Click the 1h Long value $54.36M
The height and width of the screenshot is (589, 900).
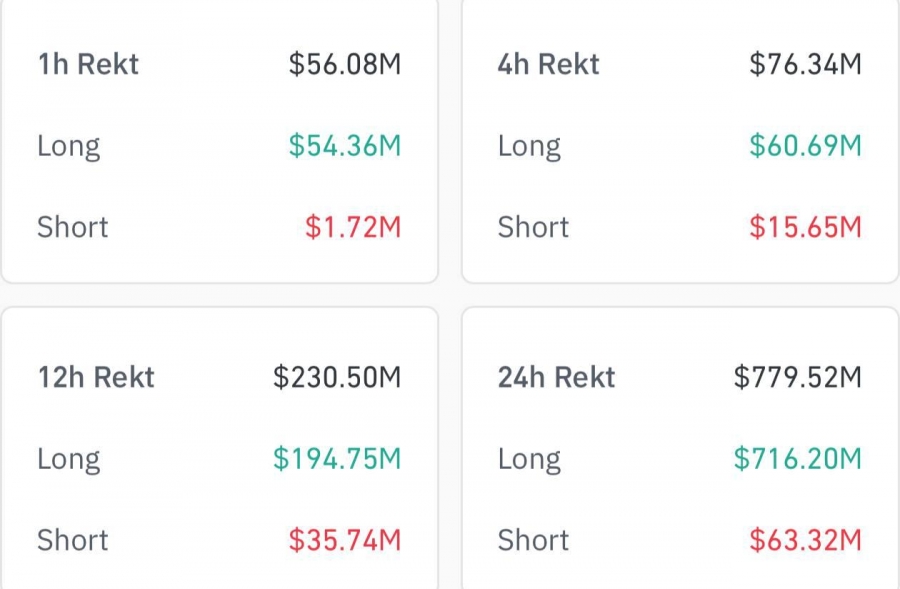tap(344, 146)
